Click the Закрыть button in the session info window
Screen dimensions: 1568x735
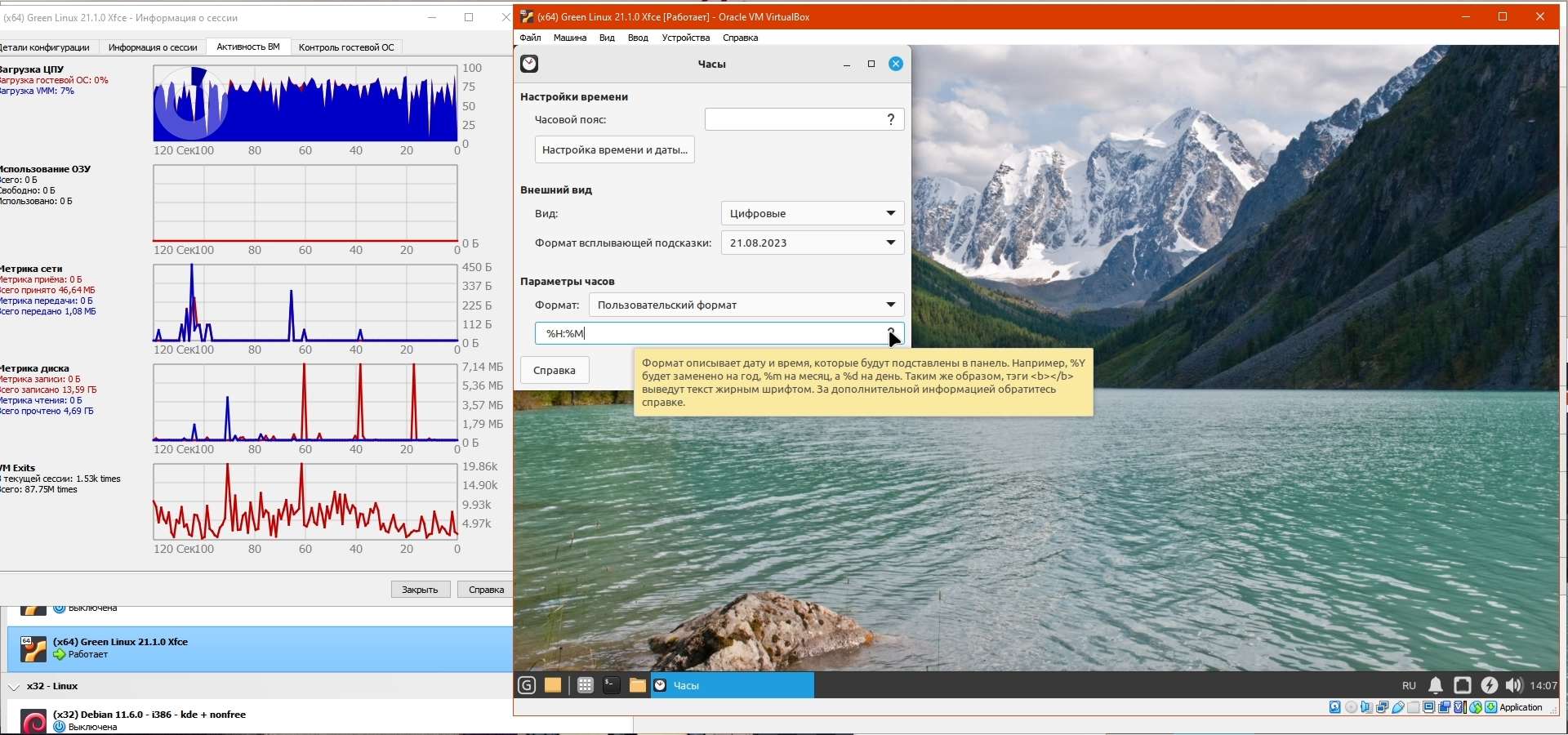coord(421,590)
